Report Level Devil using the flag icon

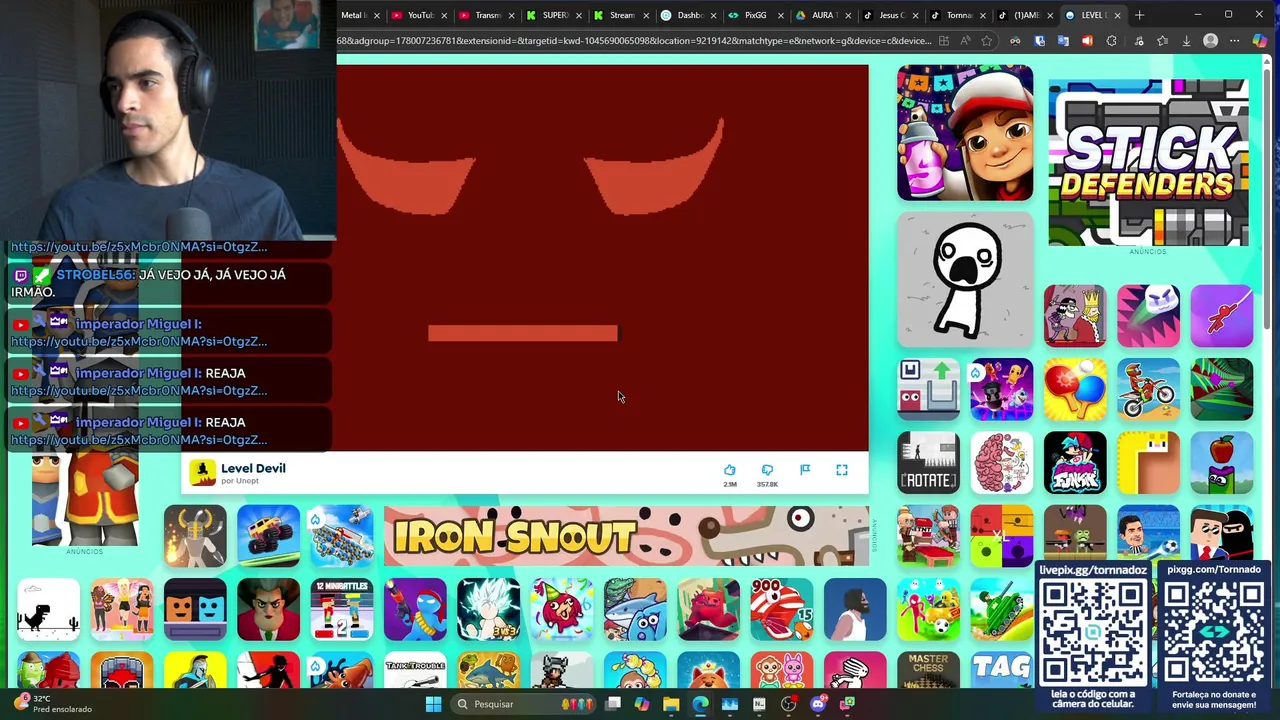coord(805,470)
